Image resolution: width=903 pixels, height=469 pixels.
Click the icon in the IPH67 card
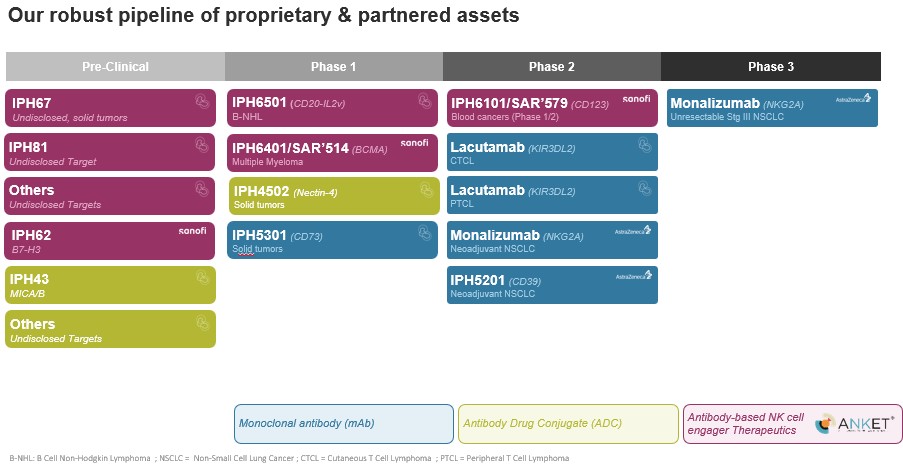pyautogui.click(x=201, y=101)
